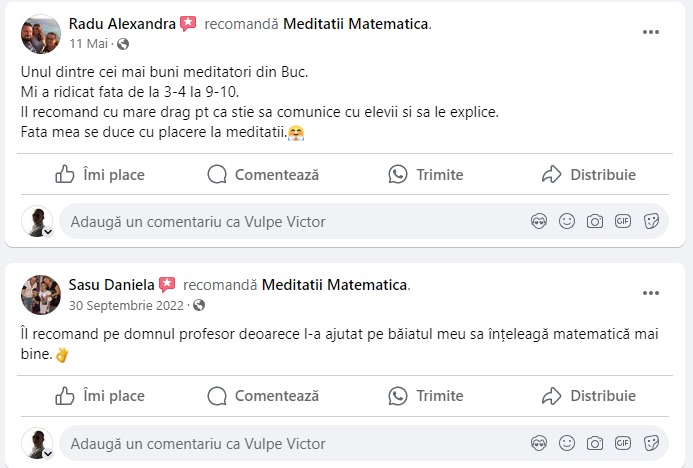The image size is (693, 468).
Task: Share Sasu Daniela's post with Distribuie
Action: [x=589, y=395]
